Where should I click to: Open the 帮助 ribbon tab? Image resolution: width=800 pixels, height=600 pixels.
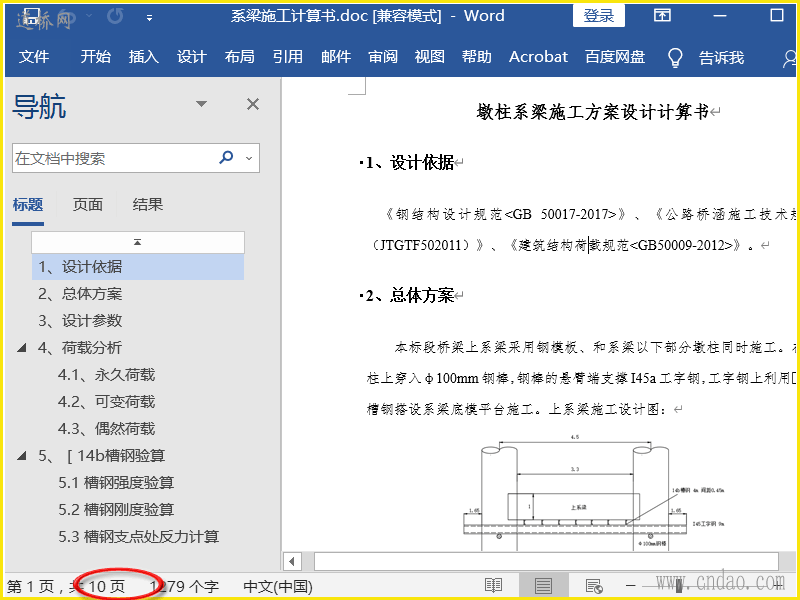tap(477, 57)
